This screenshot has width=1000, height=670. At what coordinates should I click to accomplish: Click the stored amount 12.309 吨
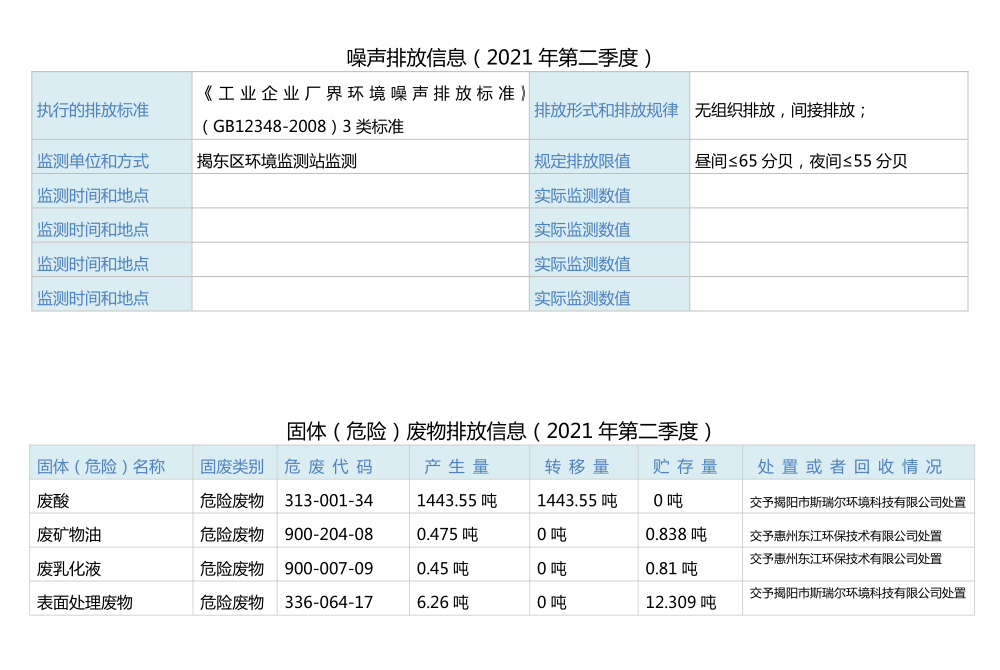(681, 602)
